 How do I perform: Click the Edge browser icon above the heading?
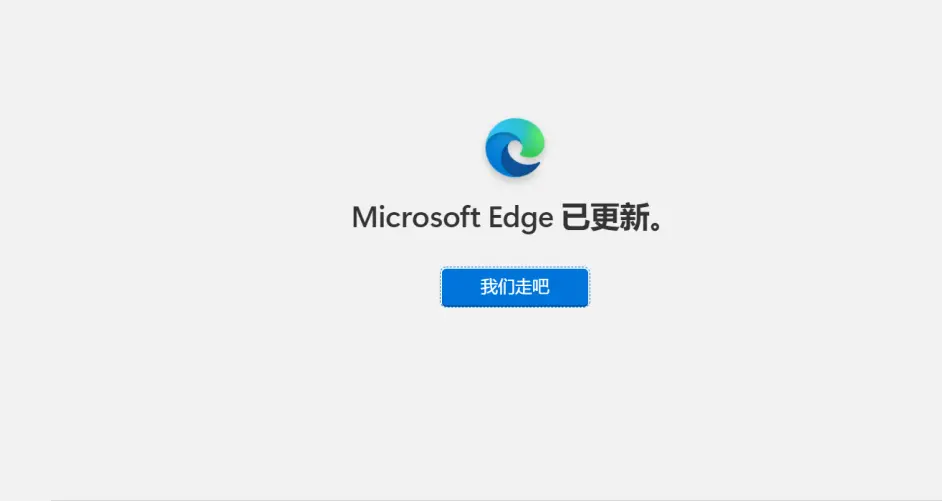coord(515,148)
